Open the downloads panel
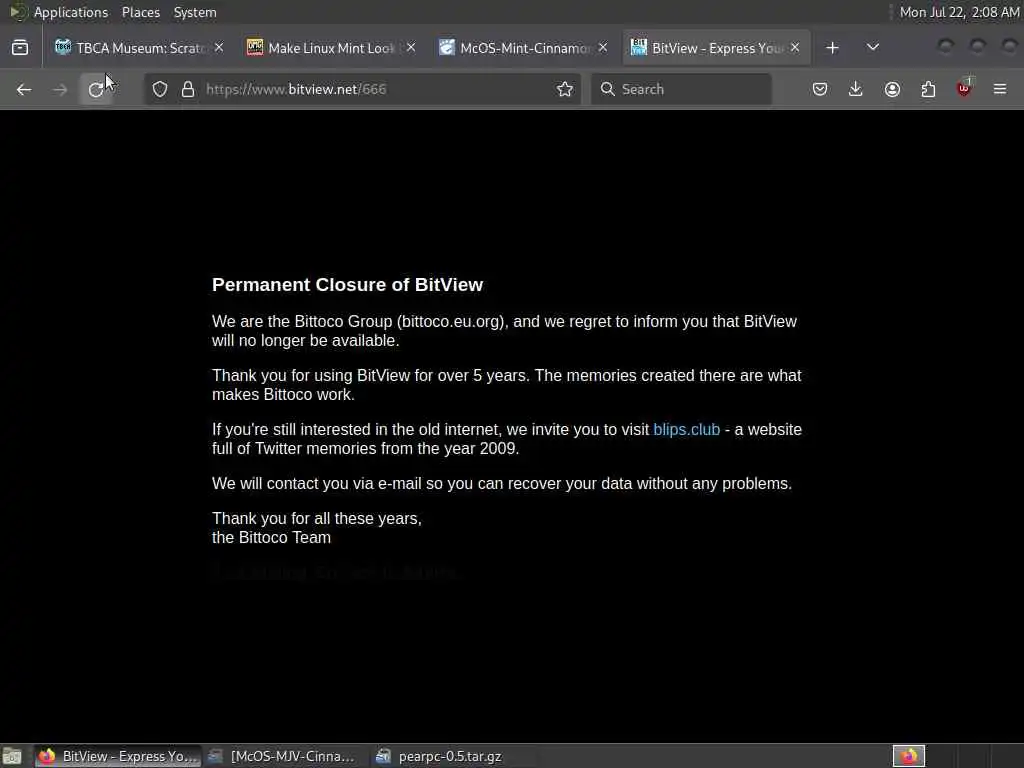This screenshot has height=768, width=1024. click(x=856, y=89)
